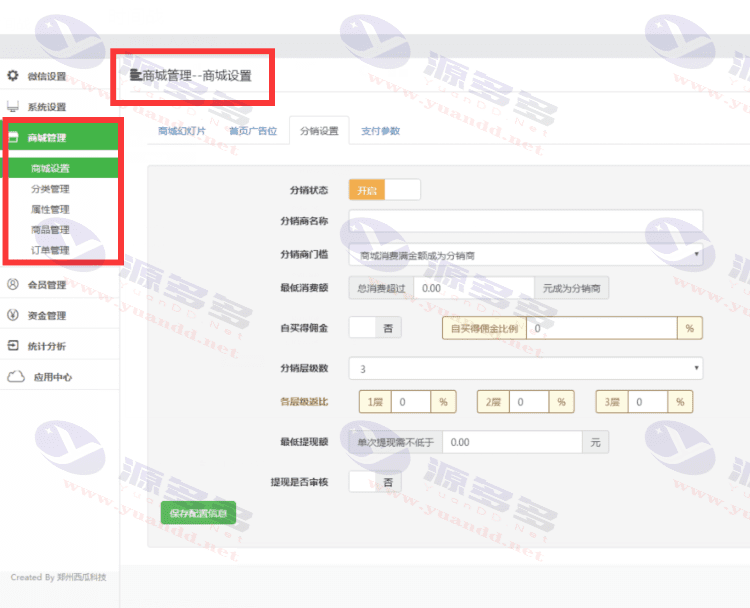This screenshot has width=750, height=608.
Task: Click the 保存配置信息 button
Action: (x=198, y=513)
